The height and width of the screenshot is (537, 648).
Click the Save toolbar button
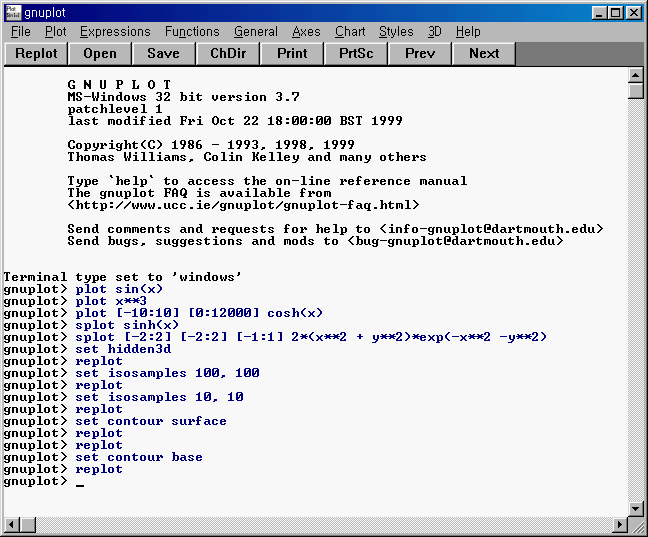[x=164, y=54]
